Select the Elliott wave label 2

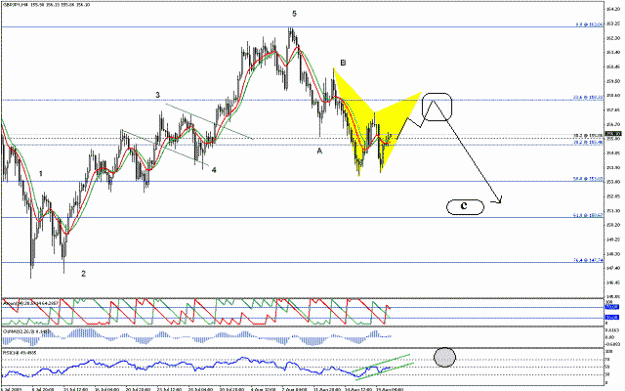(83, 274)
